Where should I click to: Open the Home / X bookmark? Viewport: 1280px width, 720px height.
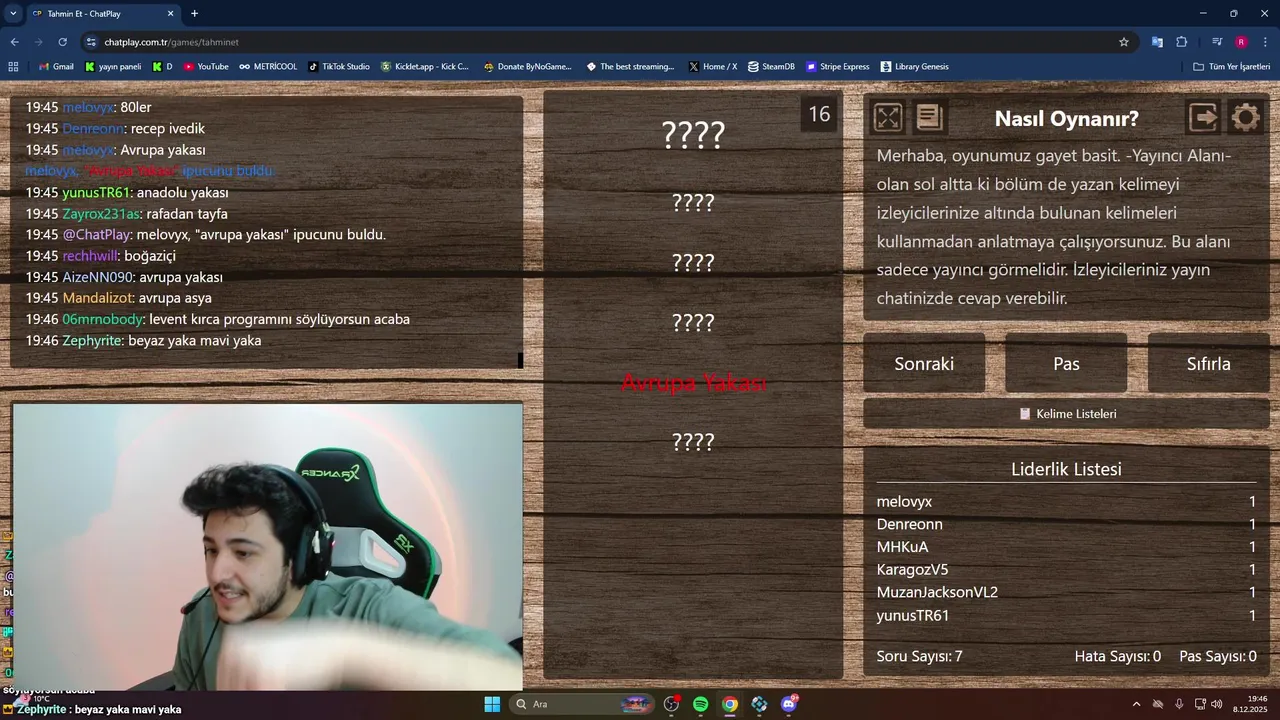click(713, 67)
